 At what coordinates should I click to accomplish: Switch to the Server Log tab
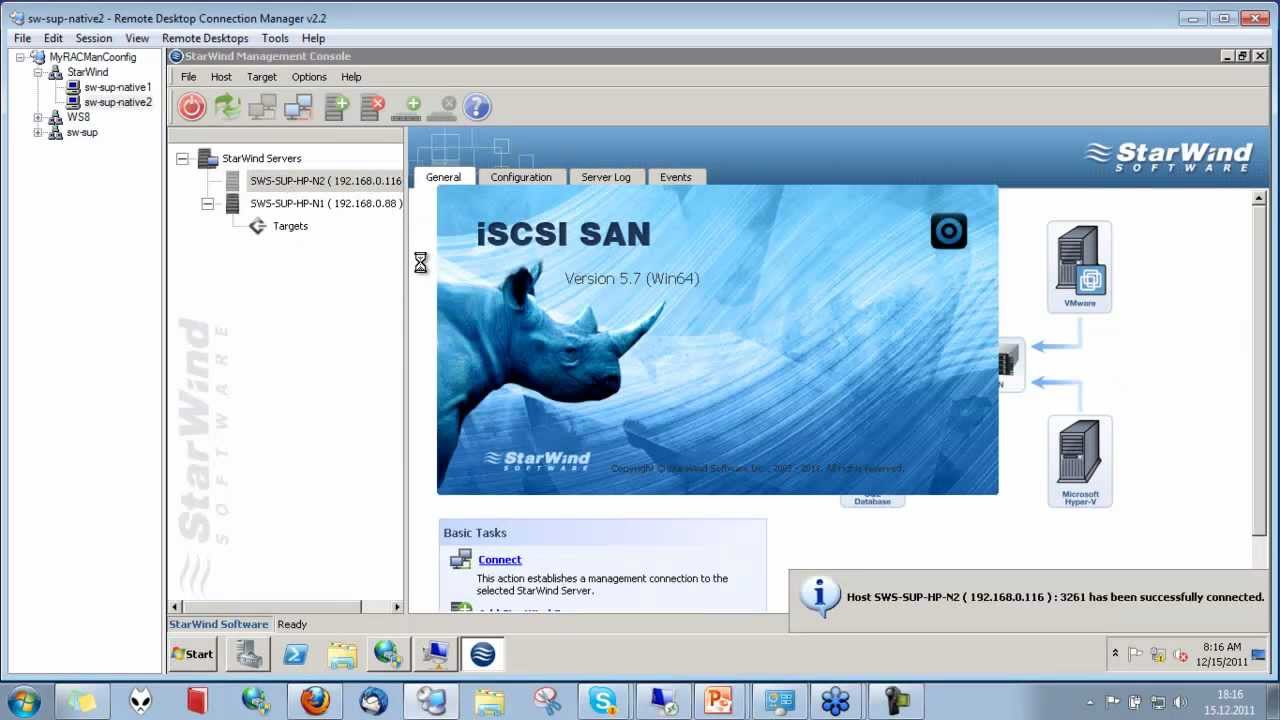(x=606, y=177)
